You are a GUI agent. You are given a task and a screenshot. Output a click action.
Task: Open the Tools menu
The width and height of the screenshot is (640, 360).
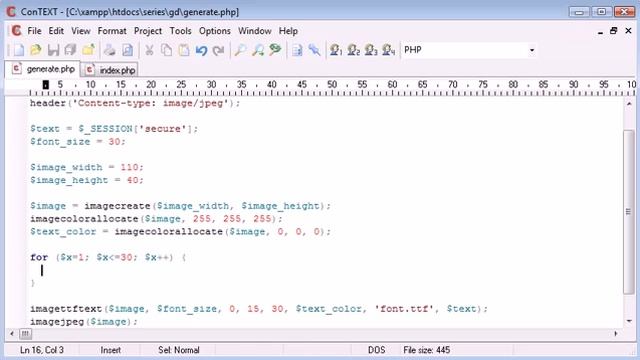point(180,31)
